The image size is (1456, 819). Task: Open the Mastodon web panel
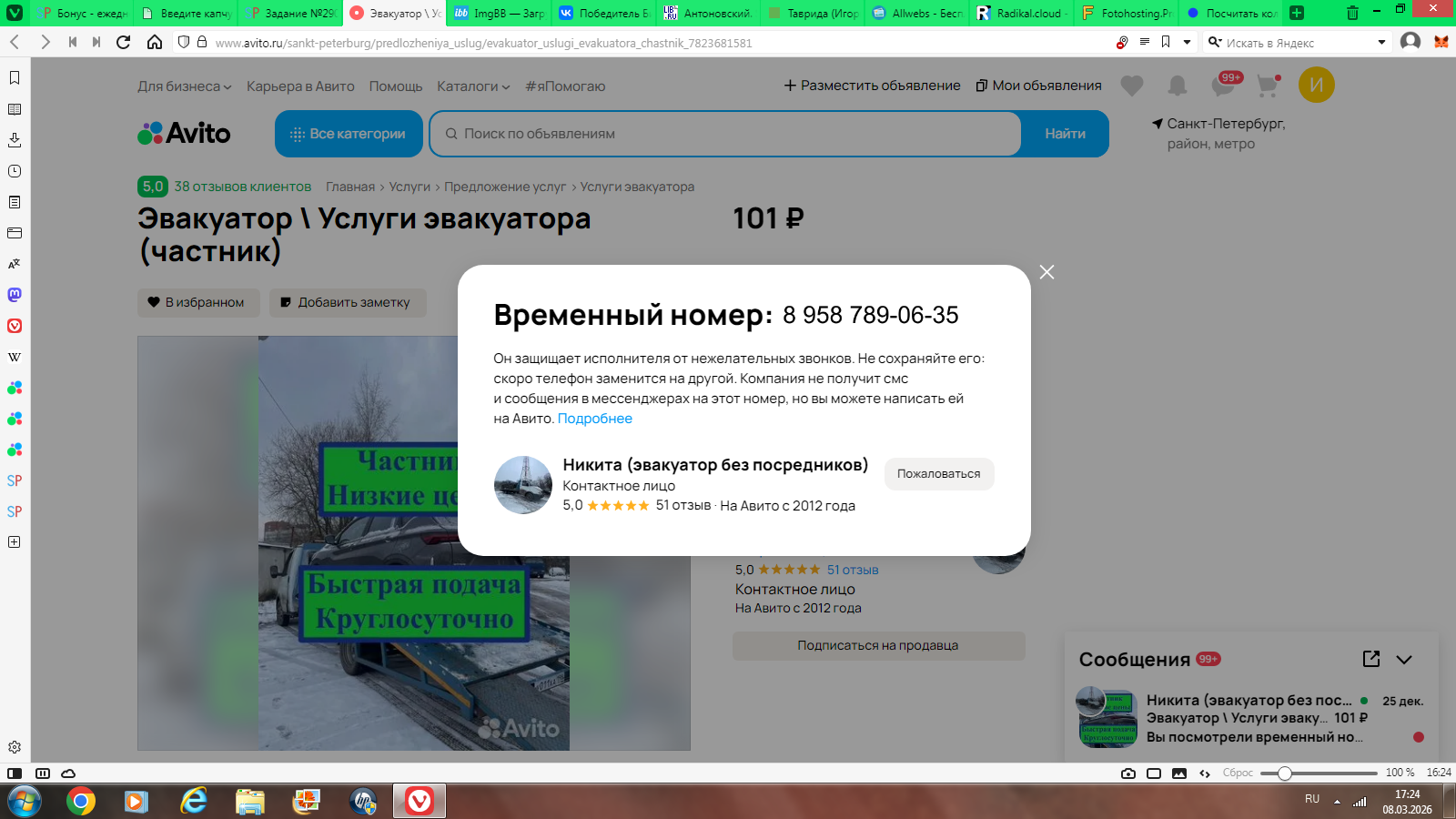tap(15, 295)
